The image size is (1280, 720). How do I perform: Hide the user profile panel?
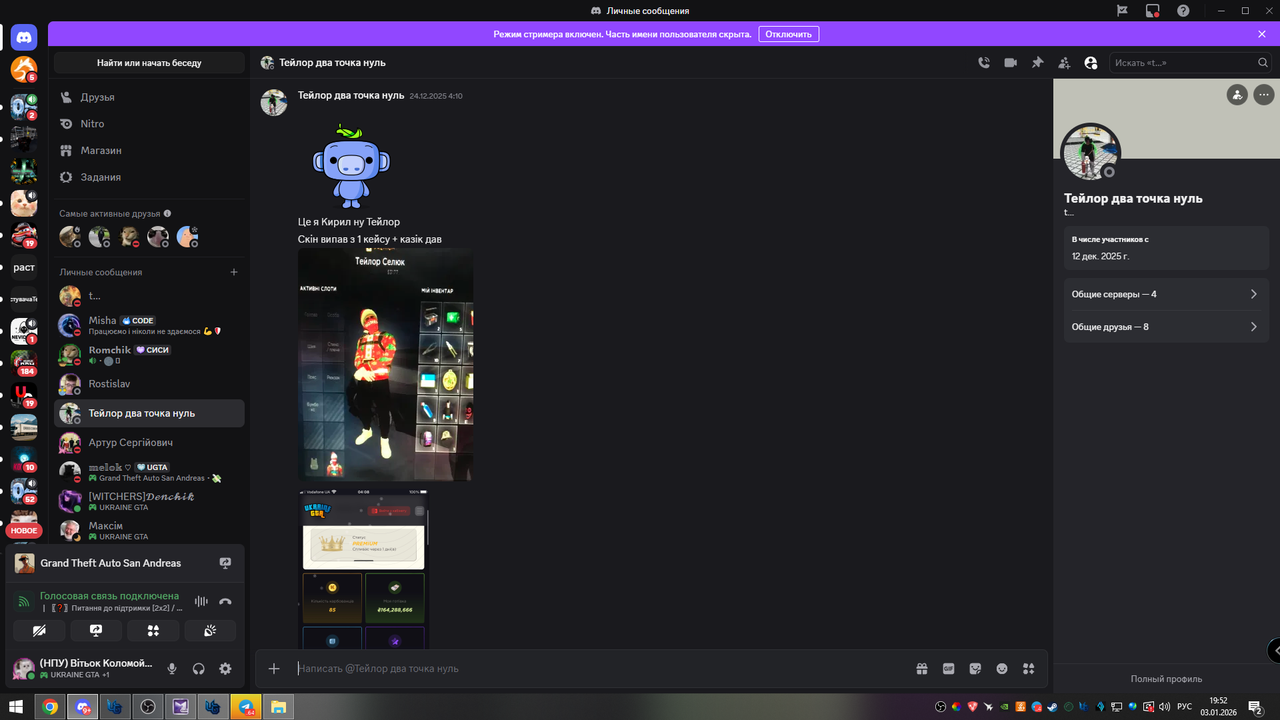tap(1091, 63)
